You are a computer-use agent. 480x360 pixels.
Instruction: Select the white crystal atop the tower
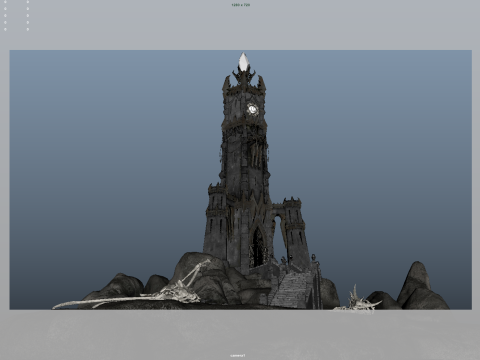tap(243, 61)
